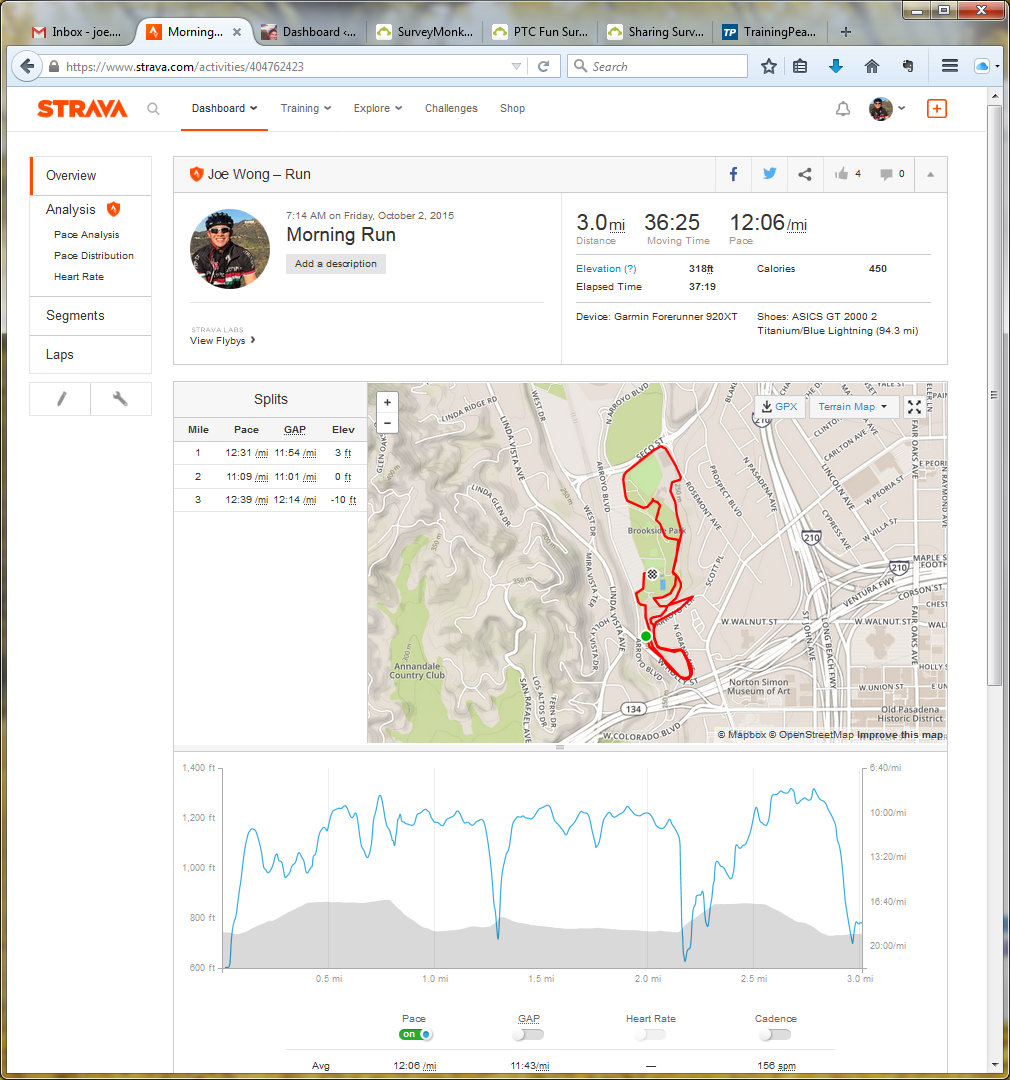Open the wrench actions icon
This screenshot has height=1080, width=1010.
tap(120, 399)
